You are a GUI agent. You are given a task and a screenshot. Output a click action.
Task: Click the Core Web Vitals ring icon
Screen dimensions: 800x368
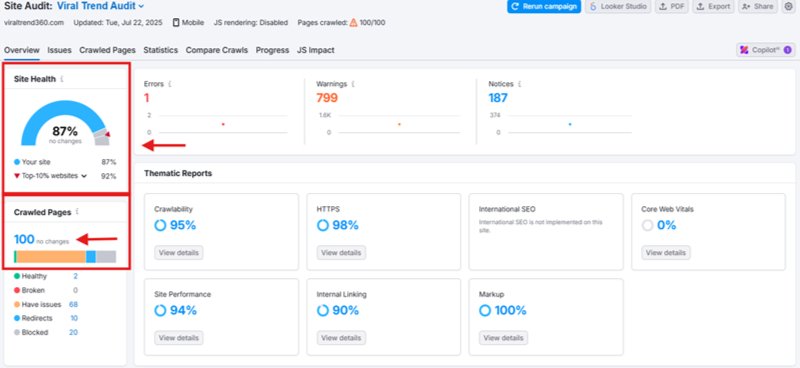point(647,225)
